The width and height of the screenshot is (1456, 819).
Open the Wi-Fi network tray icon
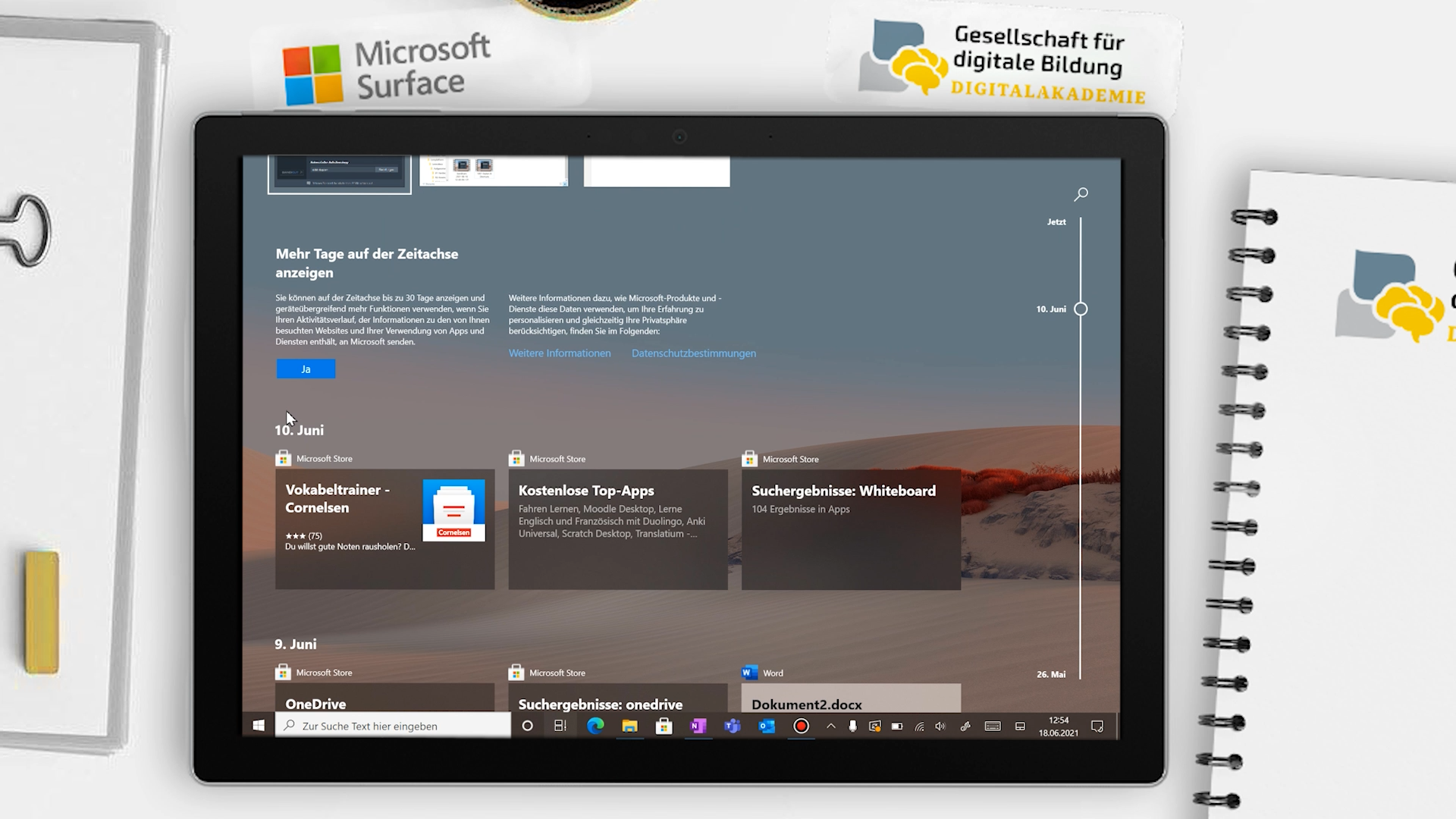919,726
